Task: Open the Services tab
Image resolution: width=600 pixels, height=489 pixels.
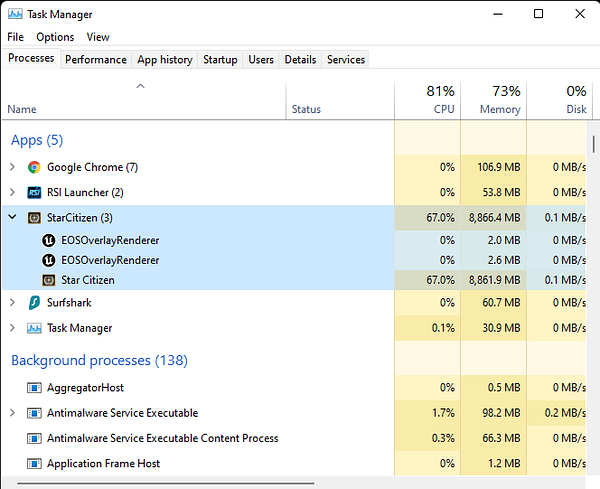Action: coord(346,60)
